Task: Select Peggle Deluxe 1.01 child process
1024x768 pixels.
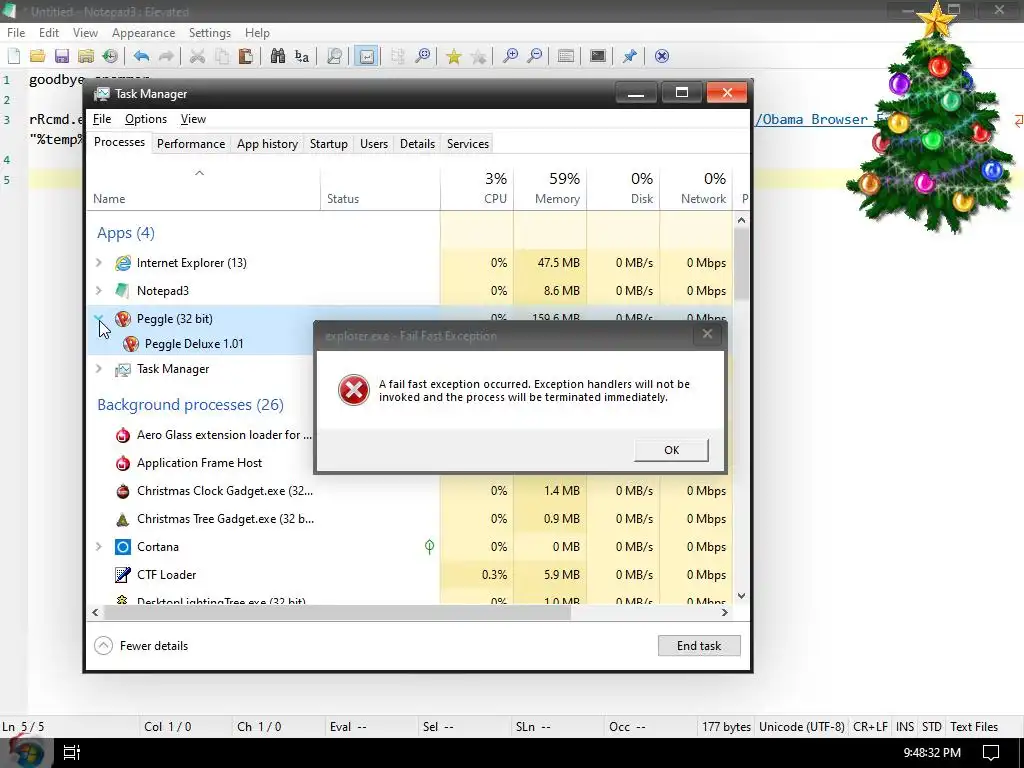Action: (x=194, y=344)
